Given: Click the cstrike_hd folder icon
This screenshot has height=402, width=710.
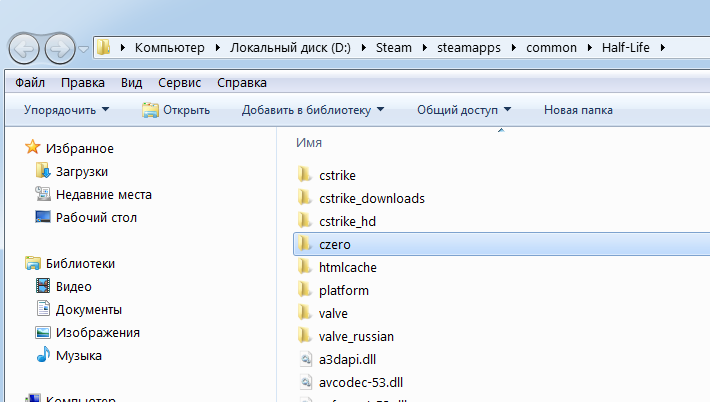Looking at the screenshot, I should (305, 220).
